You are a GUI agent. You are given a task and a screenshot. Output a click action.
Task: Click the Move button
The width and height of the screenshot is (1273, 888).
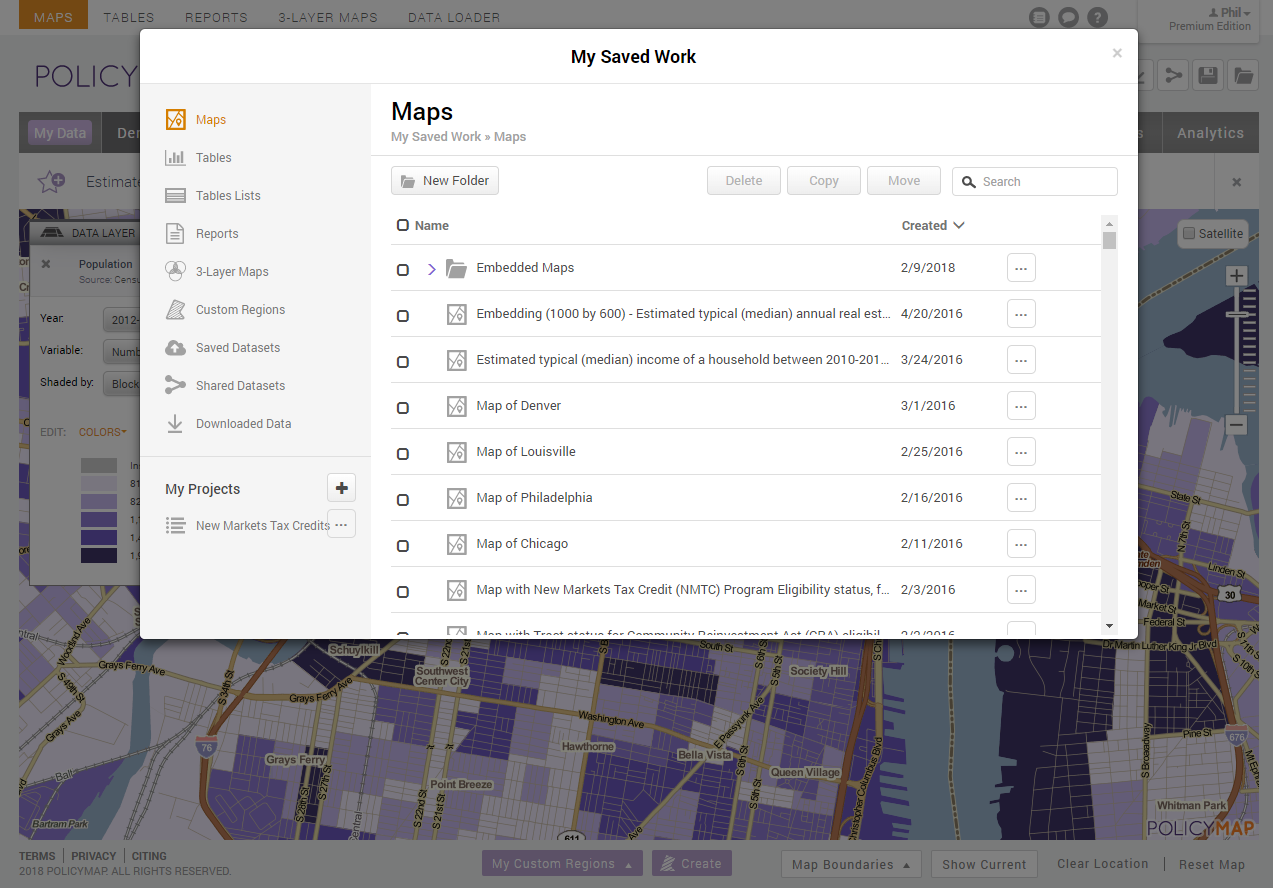904,181
